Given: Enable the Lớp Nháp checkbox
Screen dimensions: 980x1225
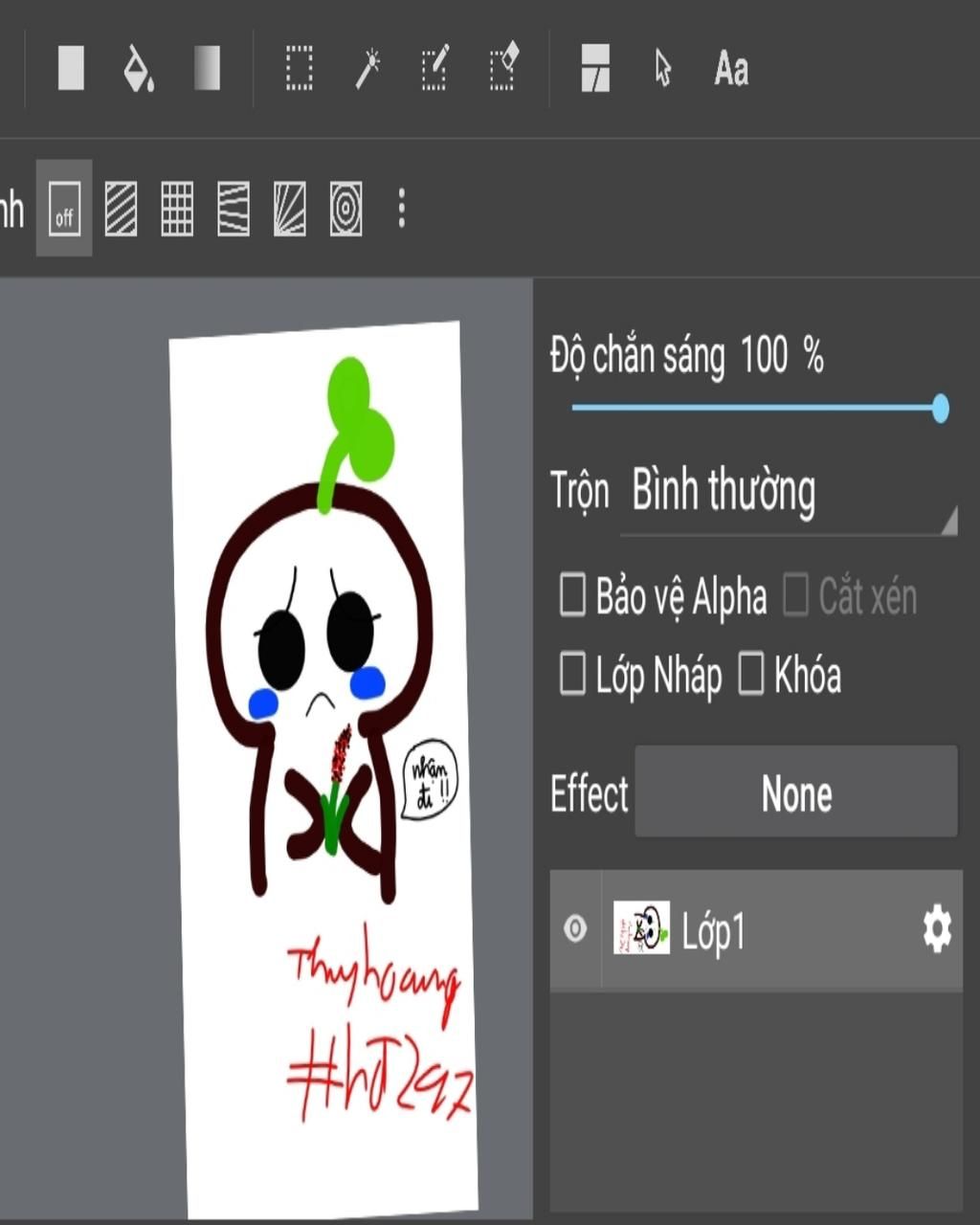Looking at the screenshot, I should [x=572, y=674].
